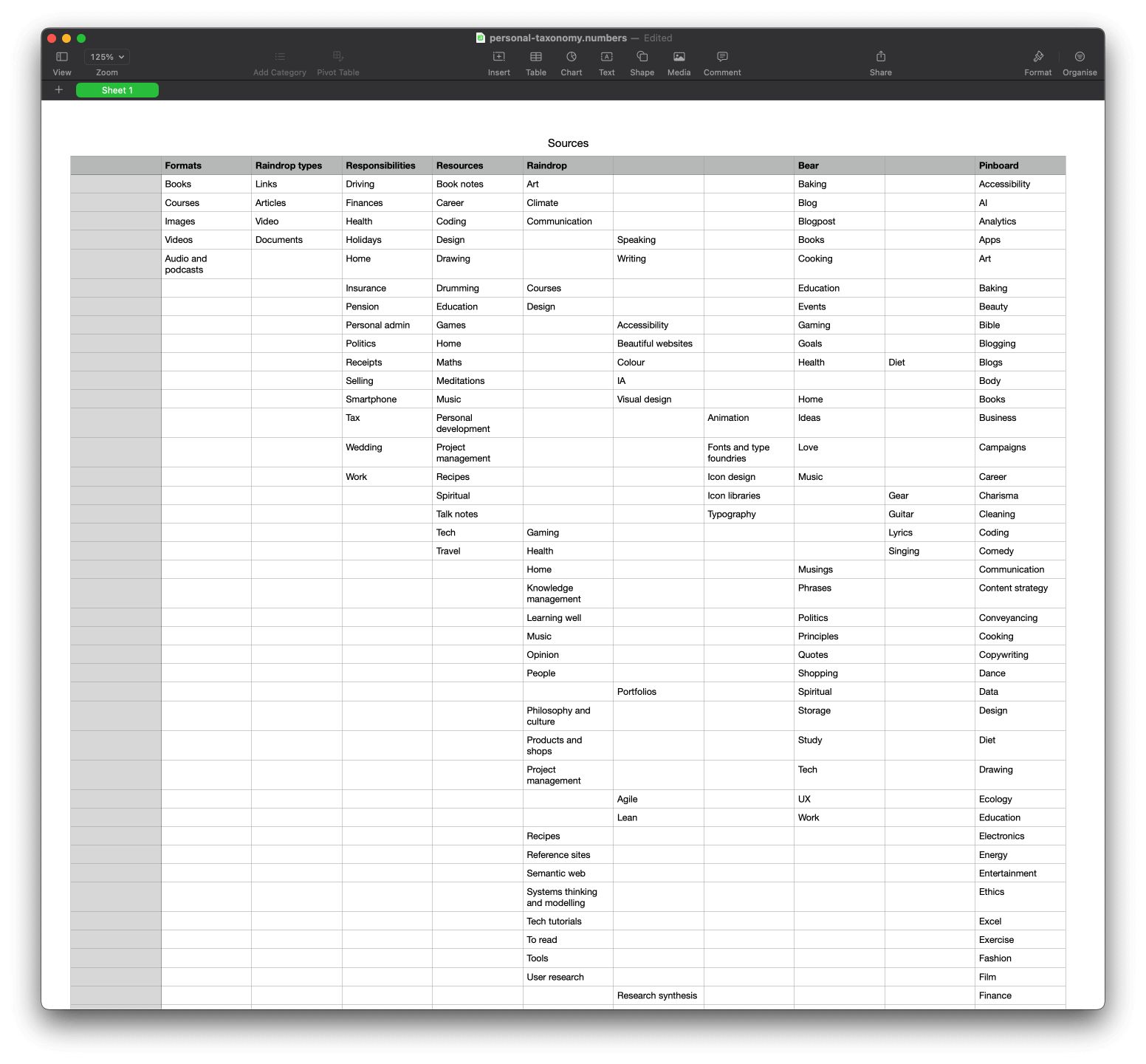Toggle the View sidebar
Image resolution: width=1146 pixels, height=1064 pixels.
pos(61,62)
